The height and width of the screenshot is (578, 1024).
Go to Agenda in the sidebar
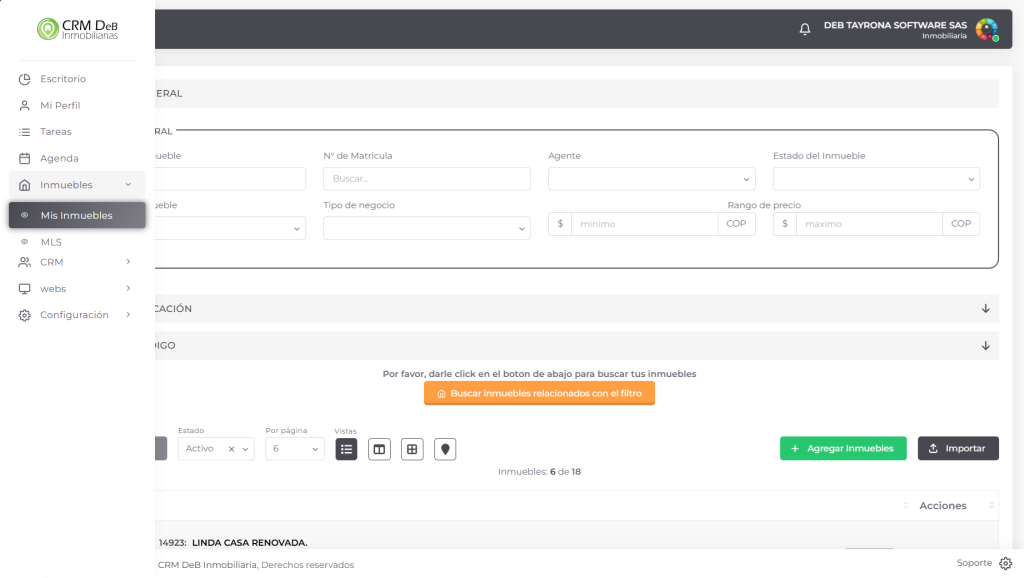[59, 158]
